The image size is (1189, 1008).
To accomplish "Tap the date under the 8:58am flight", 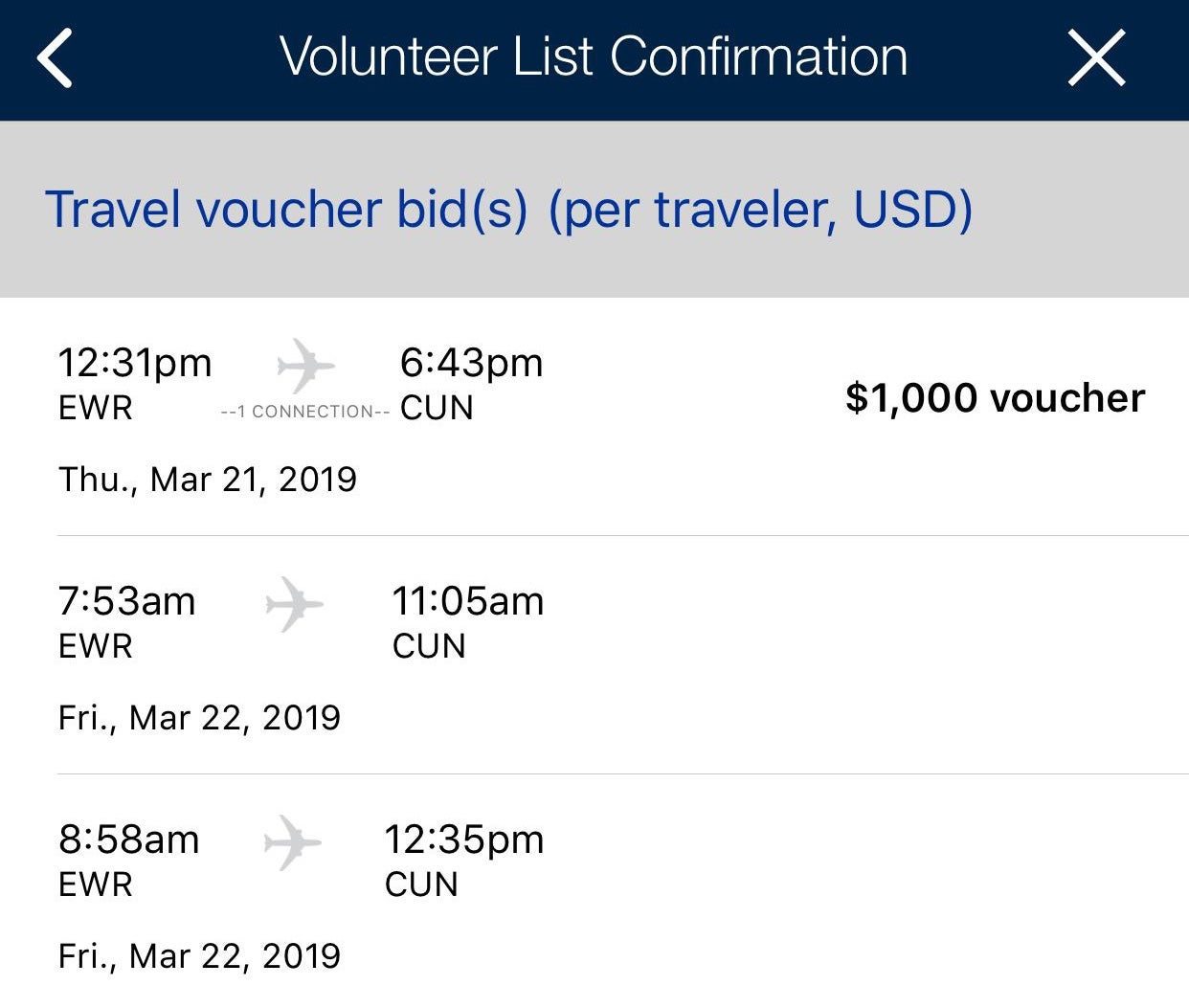I will coord(199,955).
